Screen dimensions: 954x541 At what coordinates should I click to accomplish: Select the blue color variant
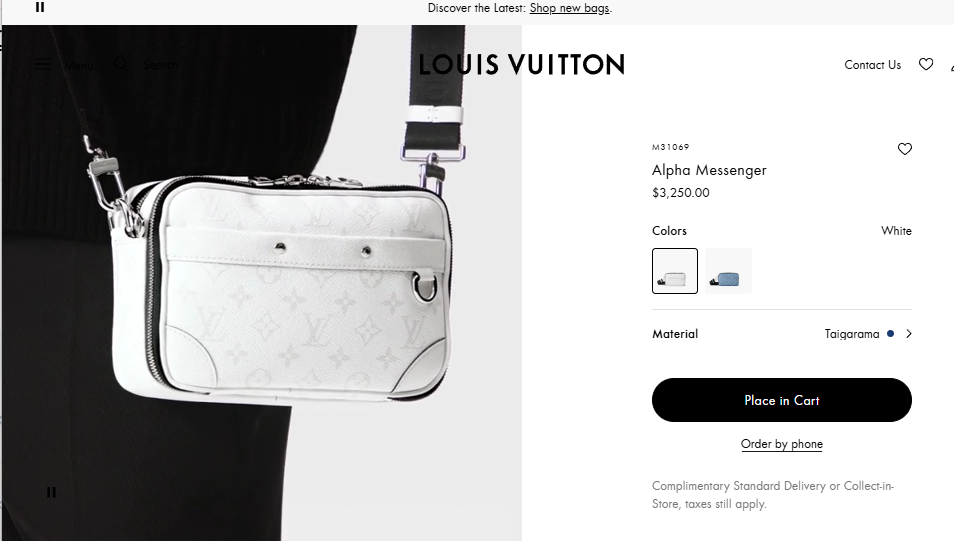click(x=728, y=271)
